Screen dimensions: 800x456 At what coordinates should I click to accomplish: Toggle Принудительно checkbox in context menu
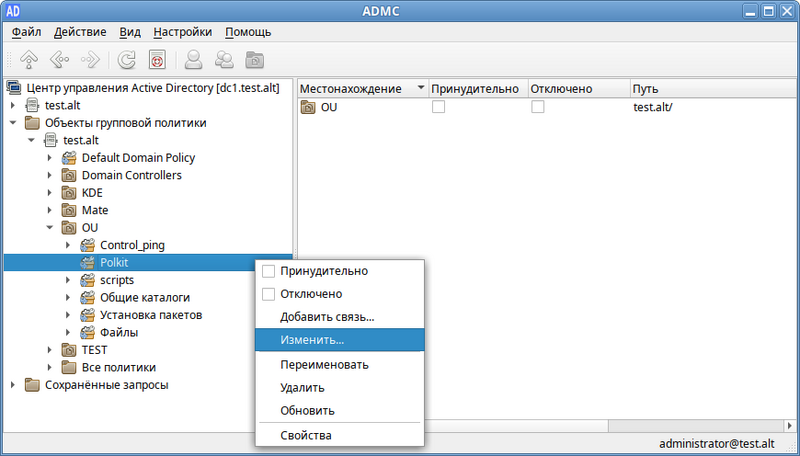[x=268, y=271]
